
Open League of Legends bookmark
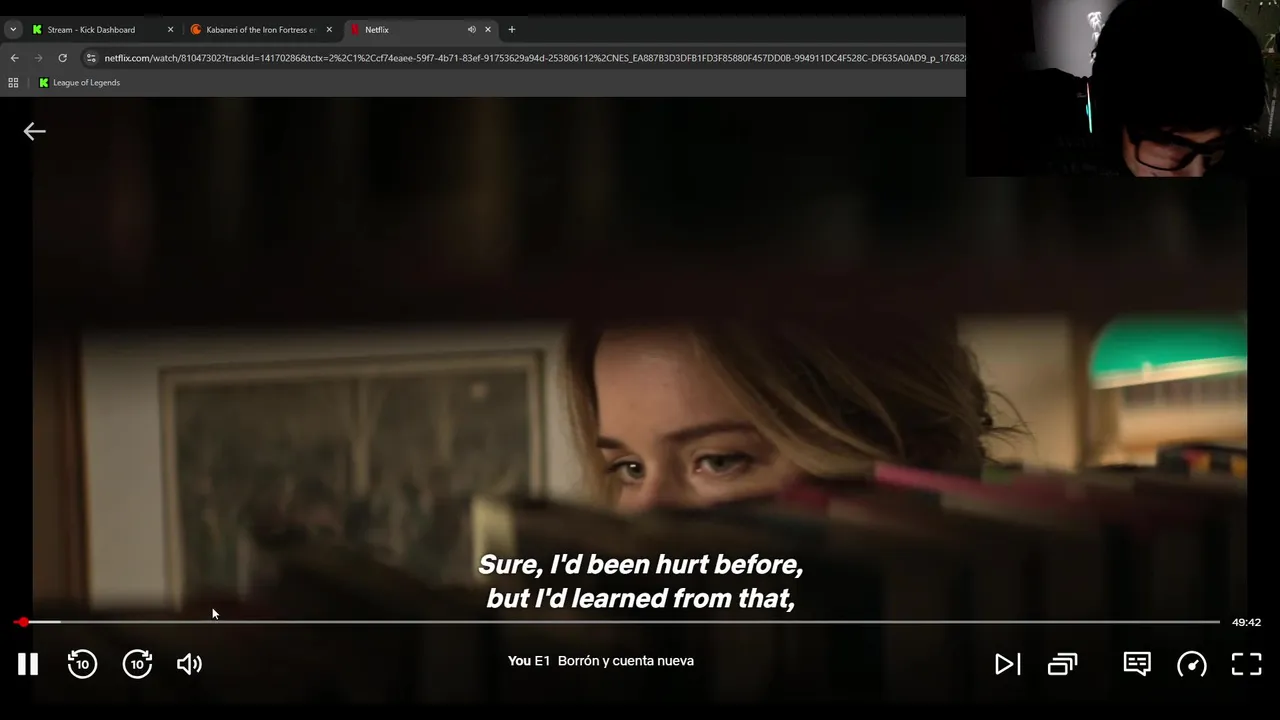pyautogui.click(x=79, y=83)
